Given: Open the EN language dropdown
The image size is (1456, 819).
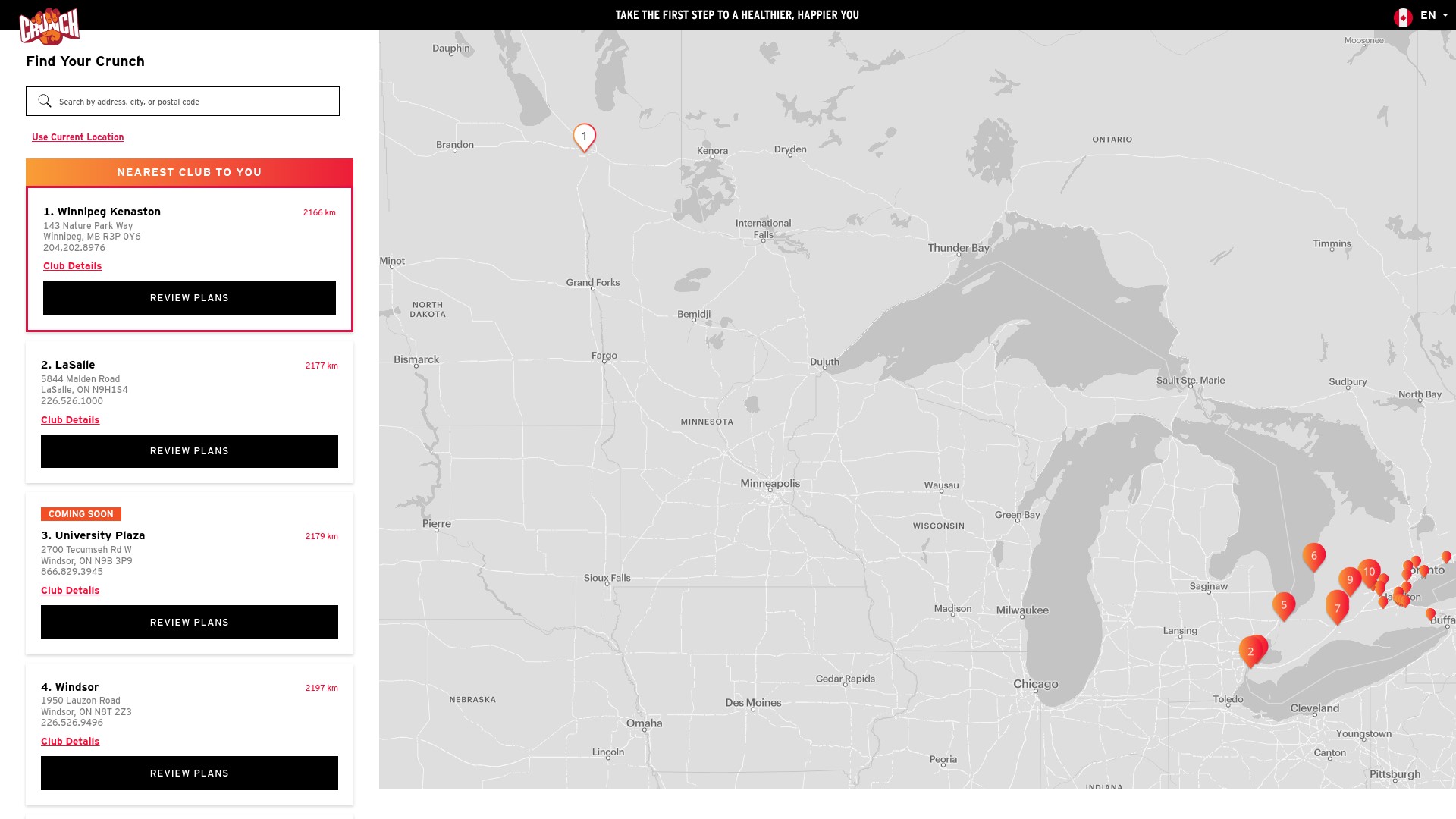Looking at the screenshot, I should [1434, 15].
